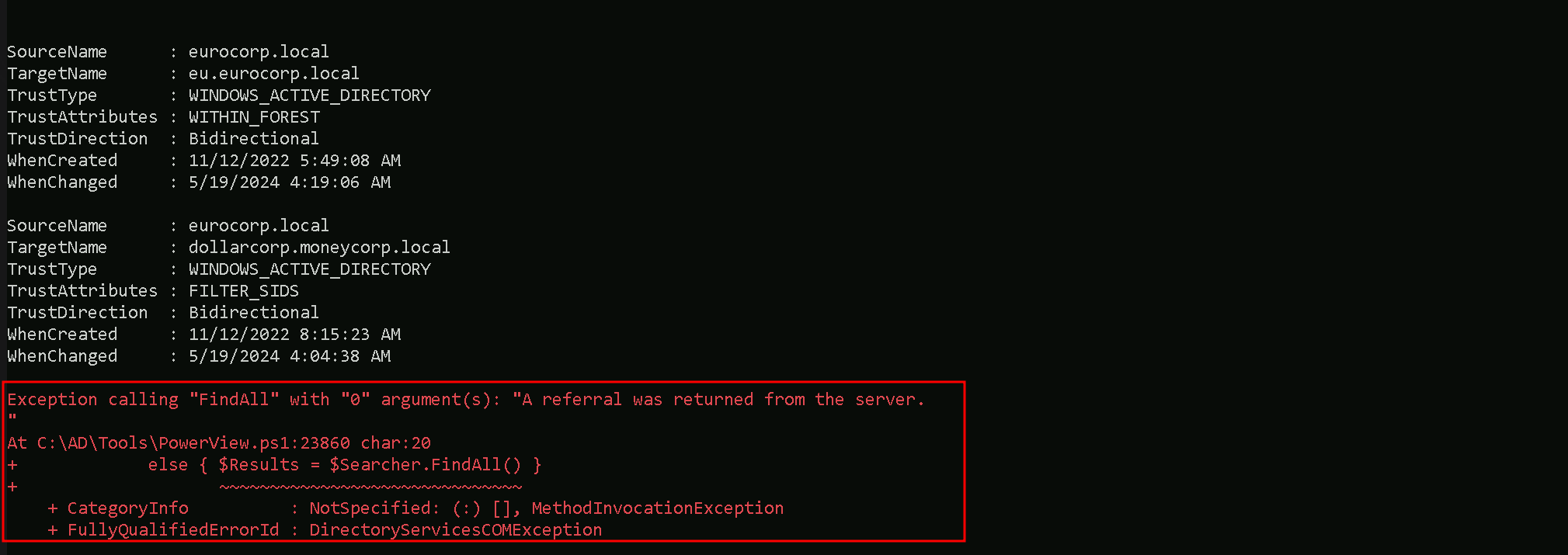The width and height of the screenshot is (1568, 555).
Task: Click the 5/19/2024 4:04:38 AM timestamp
Action: pyautogui.click(x=289, y=356)
